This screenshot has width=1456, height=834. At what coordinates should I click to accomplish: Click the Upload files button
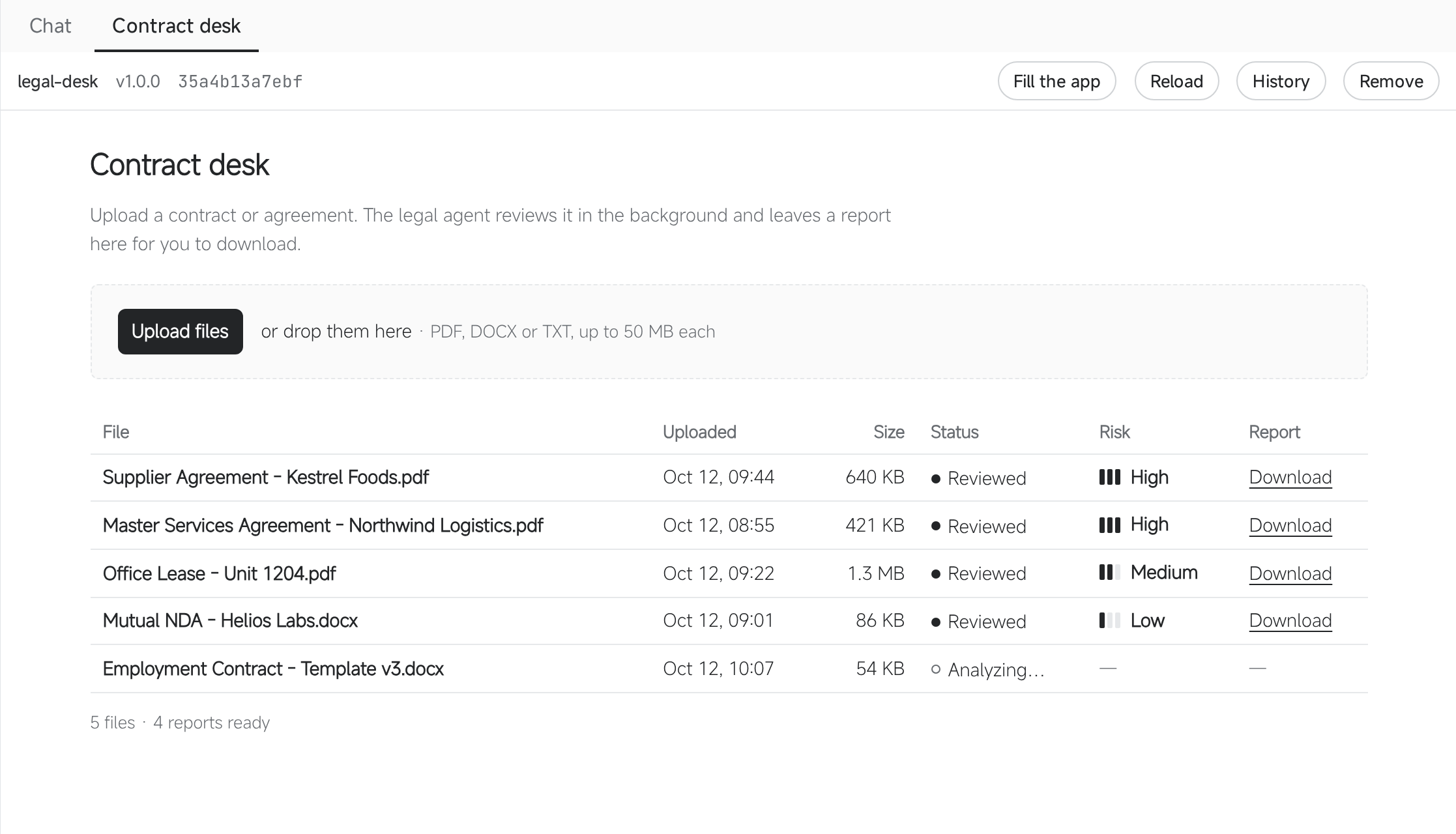point(180,332)
